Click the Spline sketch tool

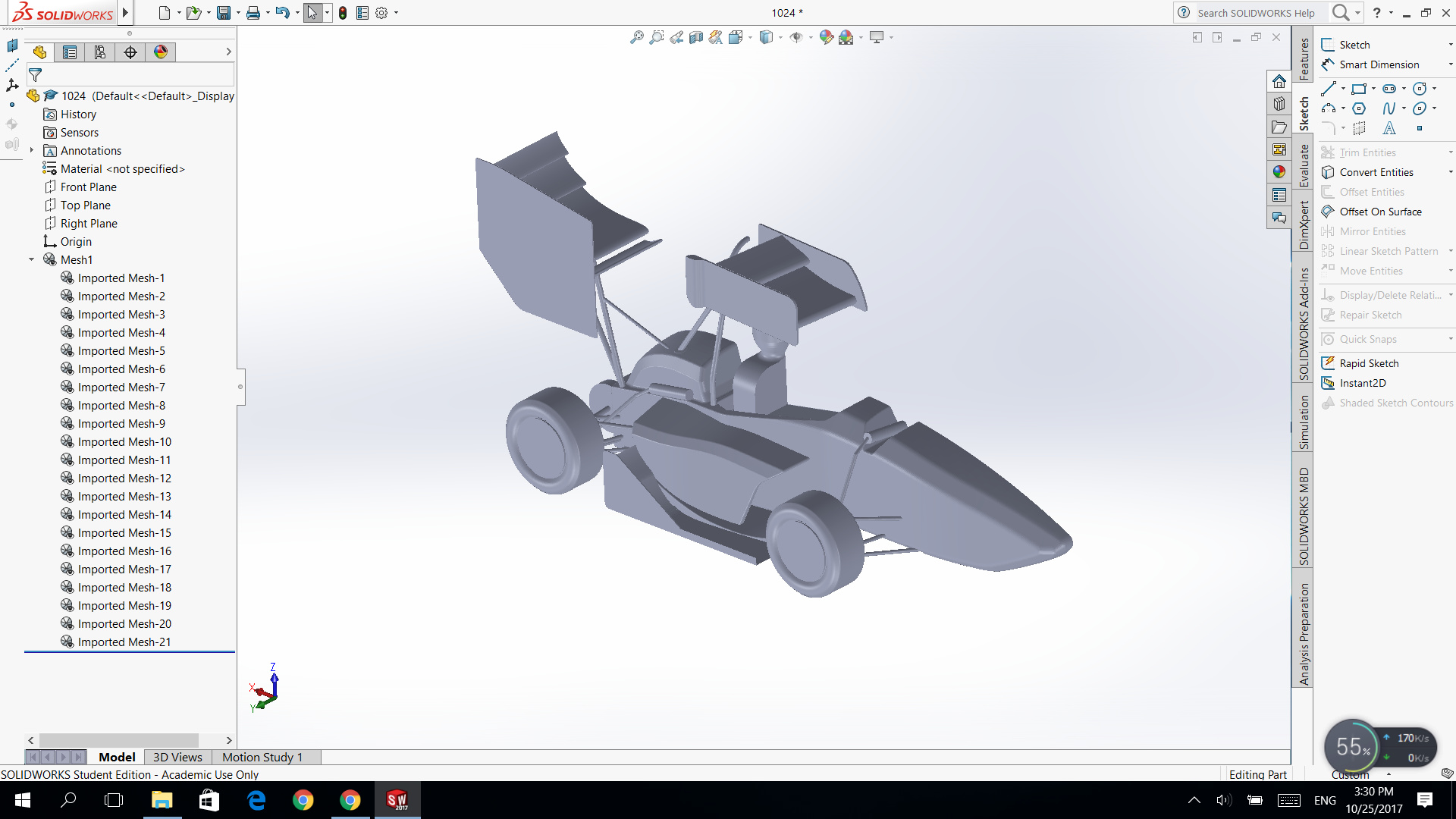(x=1389, y=108)
